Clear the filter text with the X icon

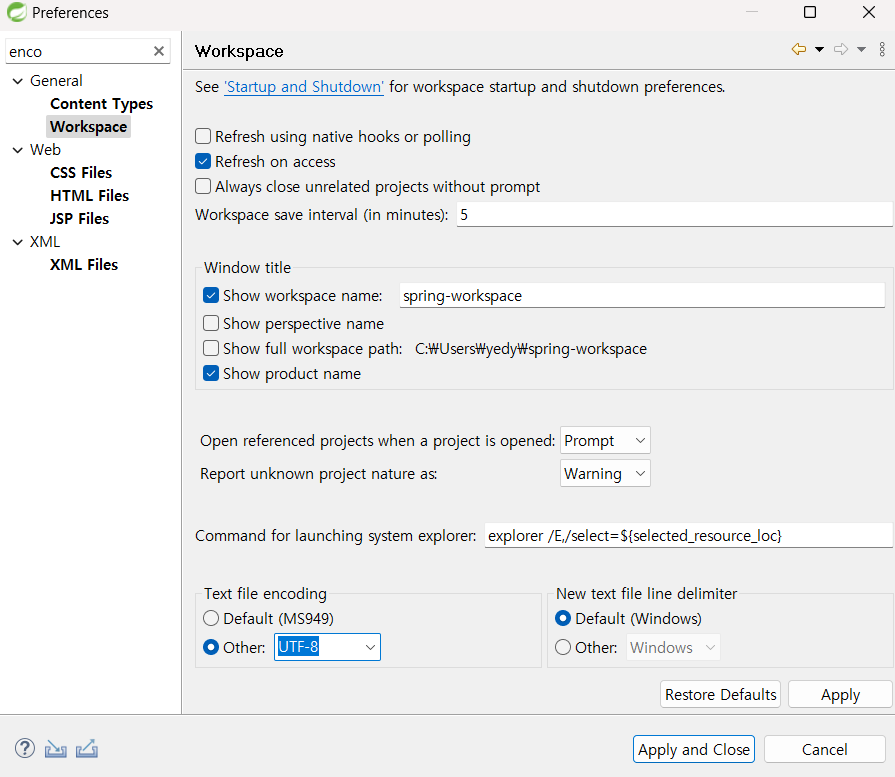159,51
